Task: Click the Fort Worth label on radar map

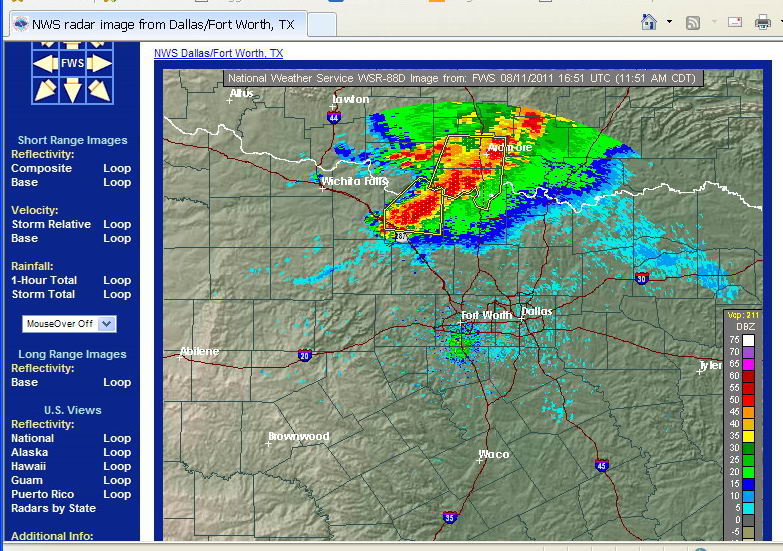Action: pyautogui.click(x=486, y=315)
